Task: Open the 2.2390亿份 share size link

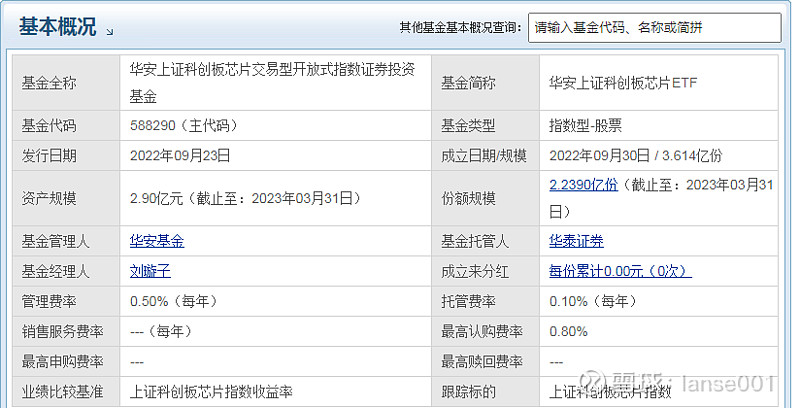Action: 583,185
